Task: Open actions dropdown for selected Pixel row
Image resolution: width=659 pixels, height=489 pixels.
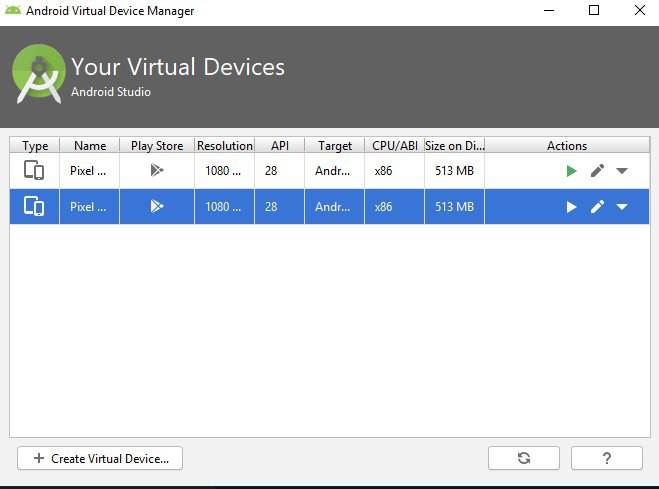Action: (x=622, y=207)
